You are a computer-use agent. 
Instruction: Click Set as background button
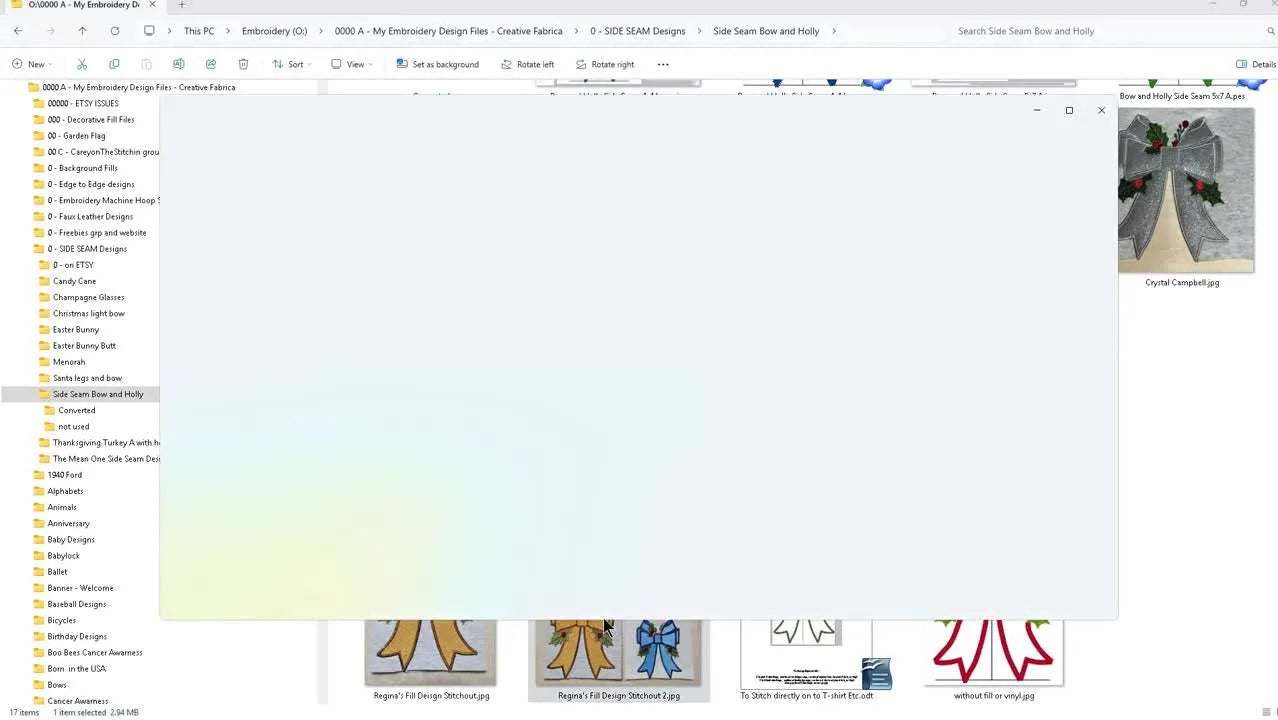[437, 64]
